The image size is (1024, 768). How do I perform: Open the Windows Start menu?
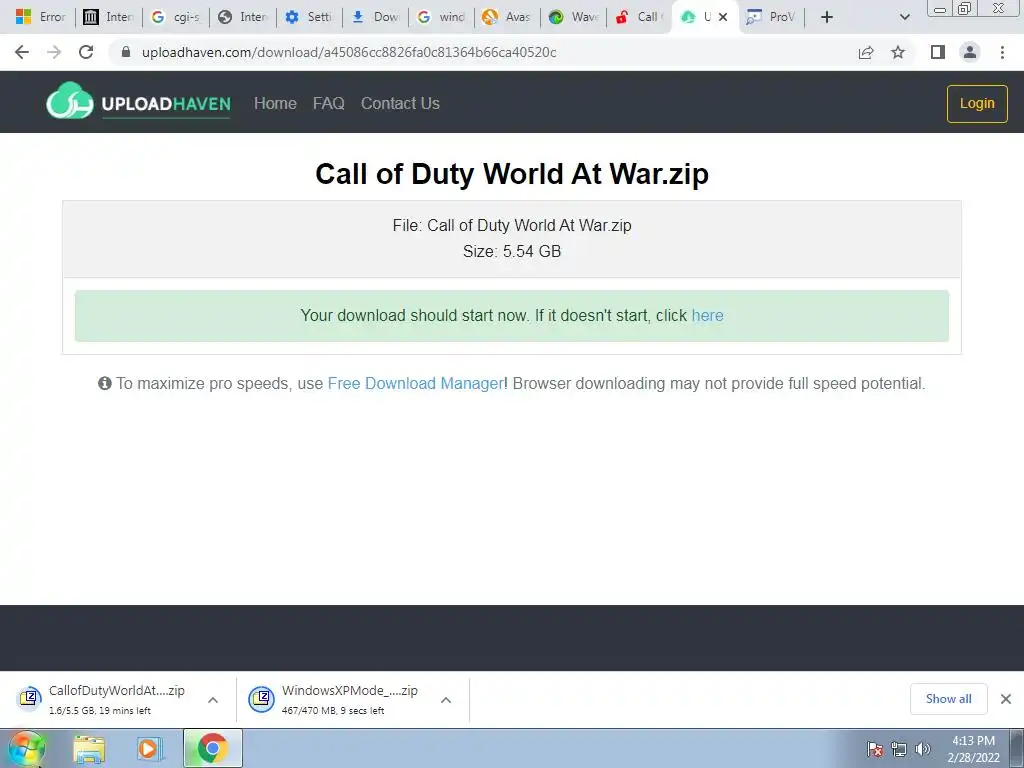tap(26, 748)
